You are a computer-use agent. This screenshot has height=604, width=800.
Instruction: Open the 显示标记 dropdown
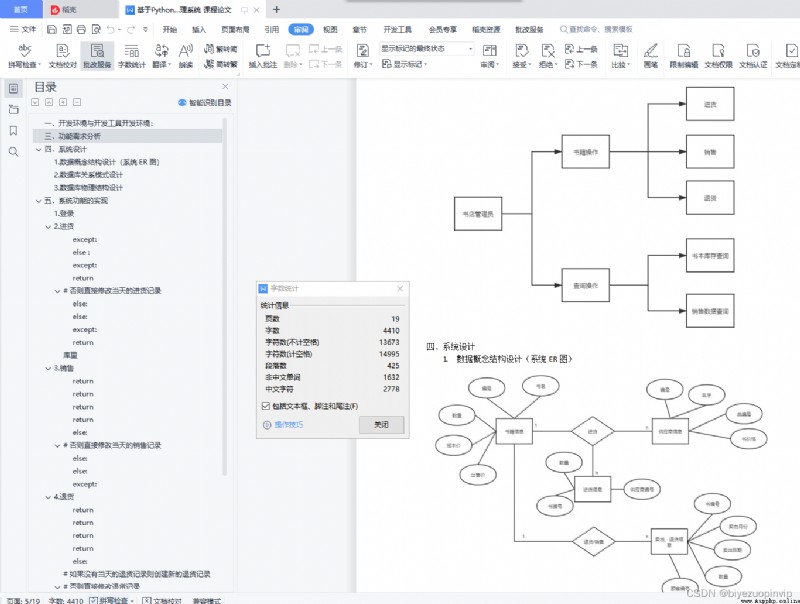click(x=405, y=64)
